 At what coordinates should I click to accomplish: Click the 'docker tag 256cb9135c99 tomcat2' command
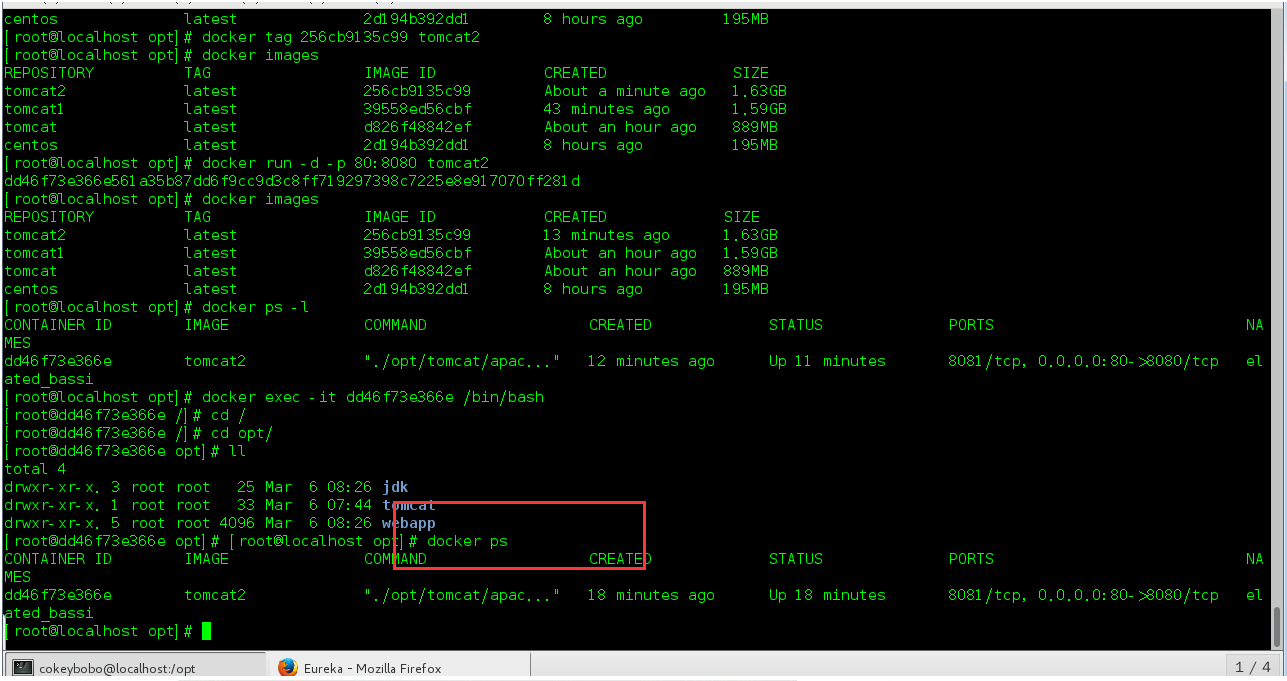[341, 37]
